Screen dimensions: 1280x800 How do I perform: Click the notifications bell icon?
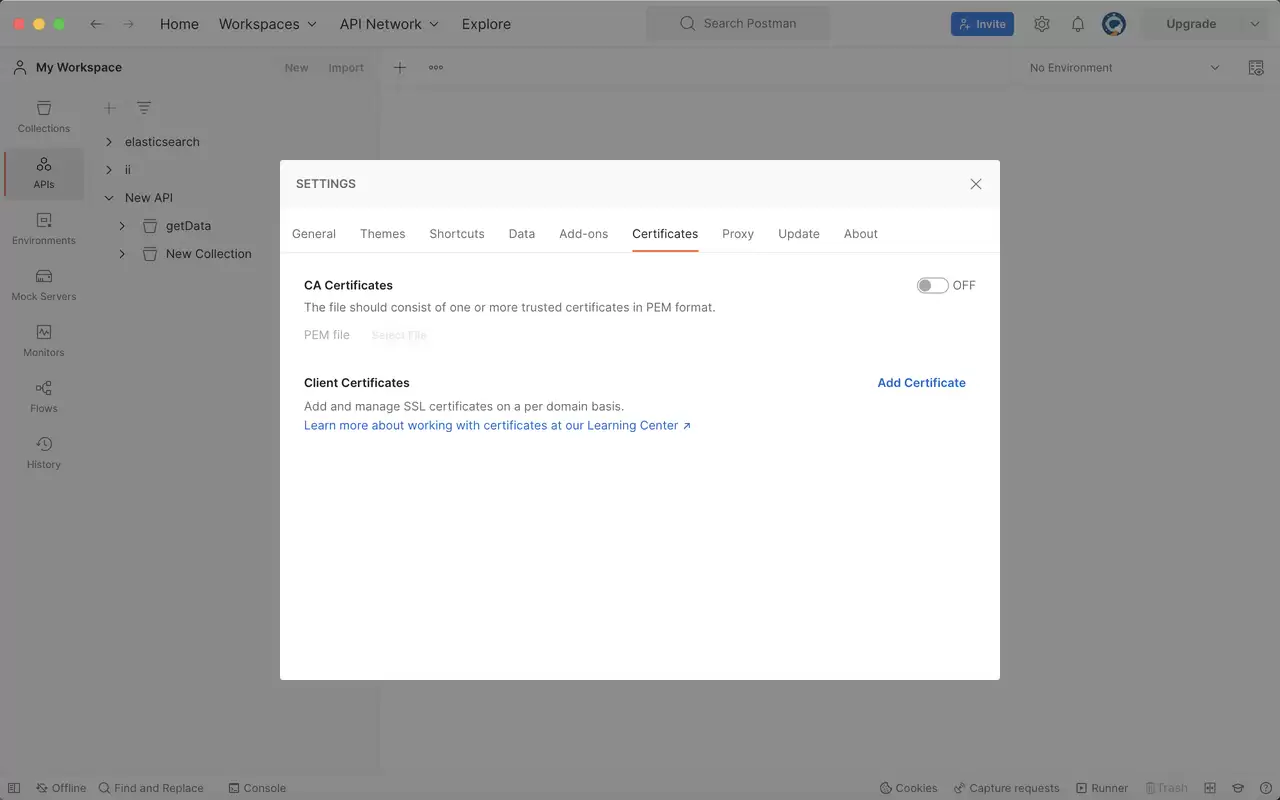coord(1078,24)
